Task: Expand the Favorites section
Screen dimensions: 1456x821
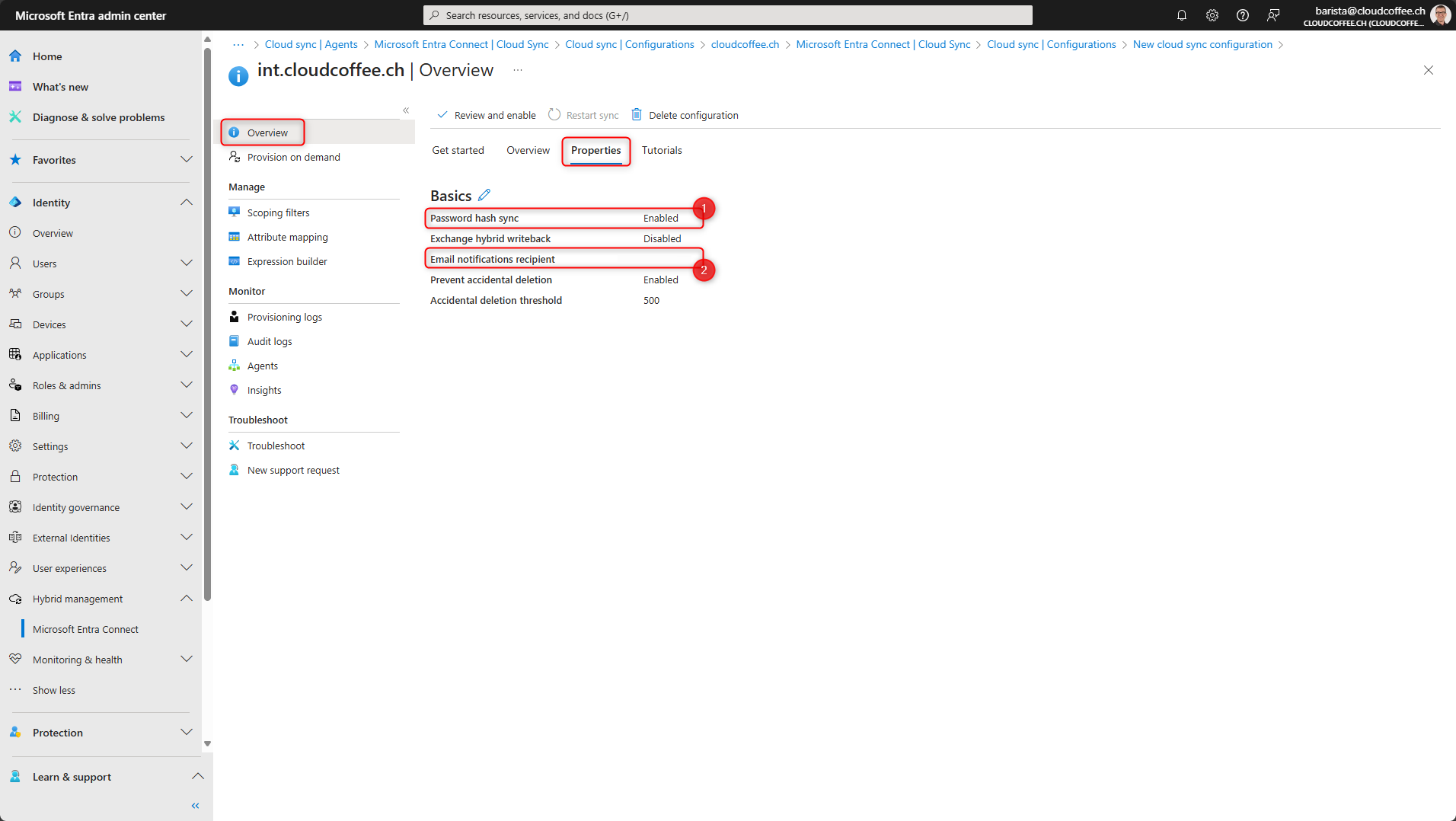Action: [187, 160]
